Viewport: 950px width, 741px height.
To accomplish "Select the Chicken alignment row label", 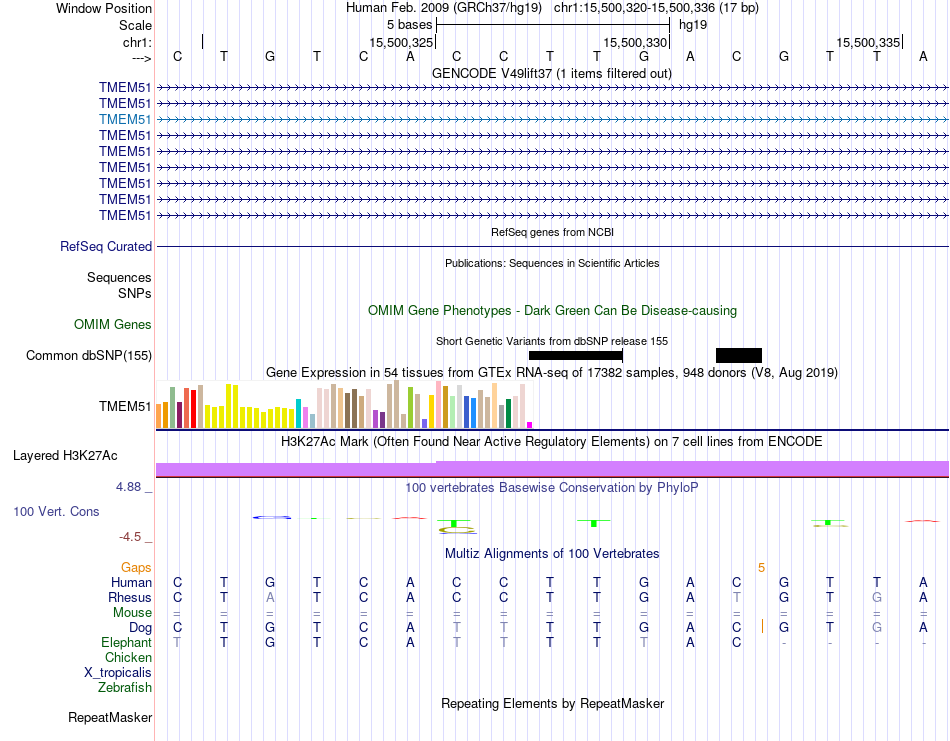I will click(128, 657).
